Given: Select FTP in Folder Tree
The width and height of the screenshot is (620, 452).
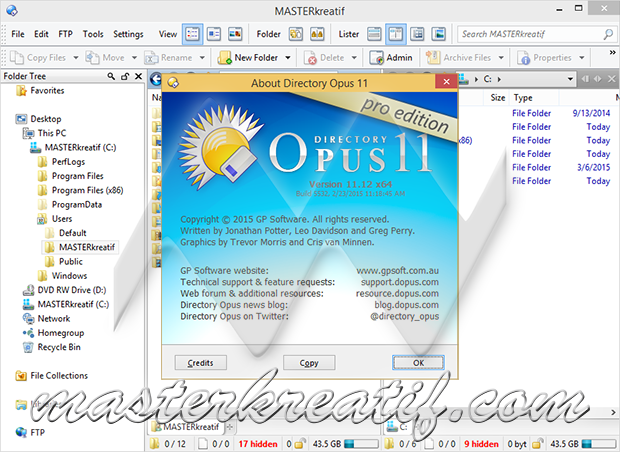Looking at the screenshot, I should coord(37,432).
